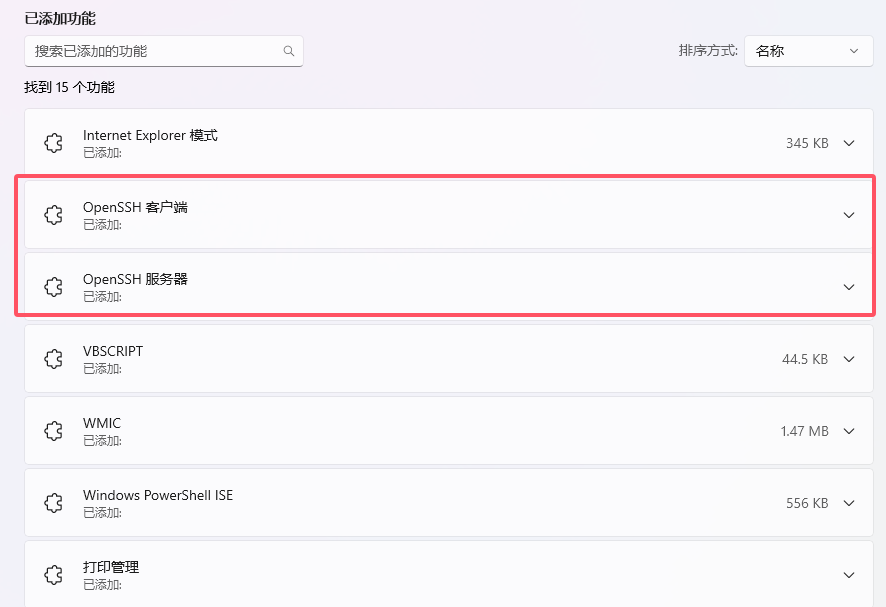Expand the WMIC entry chevron
The height and width of the screenshot is (607, 886).
[849, 431]
